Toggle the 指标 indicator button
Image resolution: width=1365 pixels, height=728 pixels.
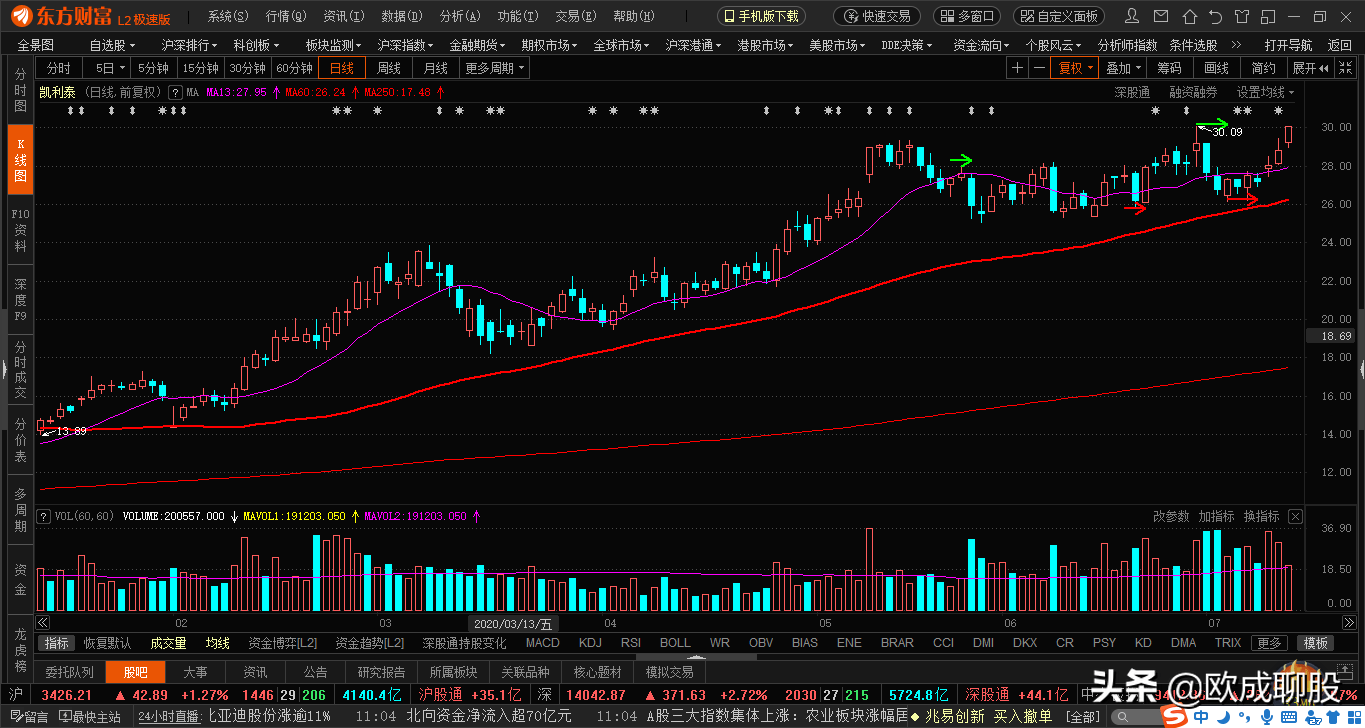[57, 643]
